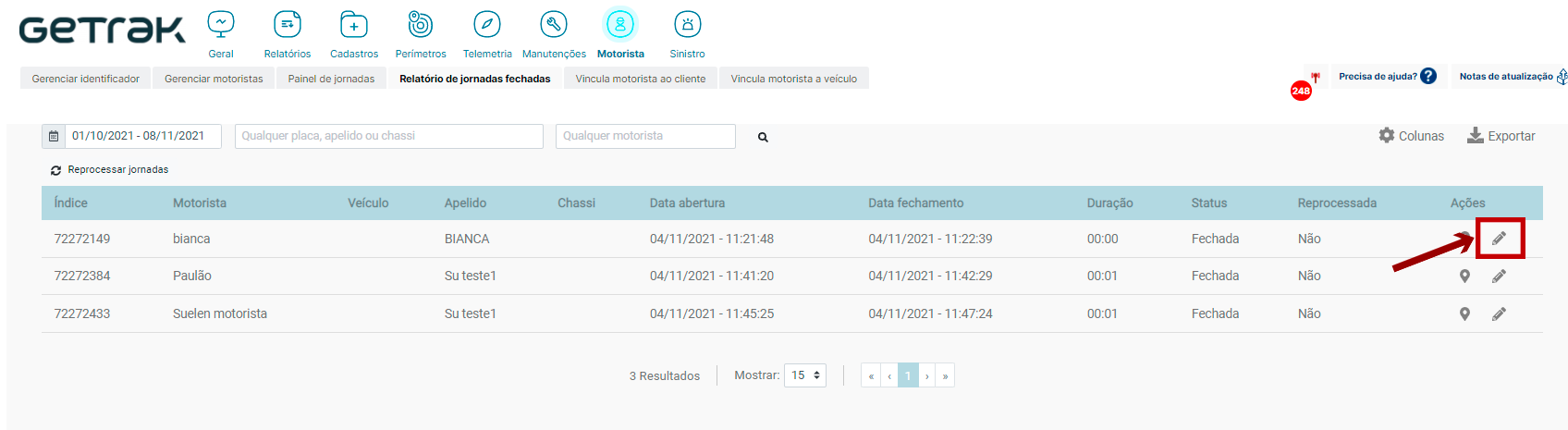
Task: Click motorista cell bianca
Action: pyautogui.click(x=191, y=239)
